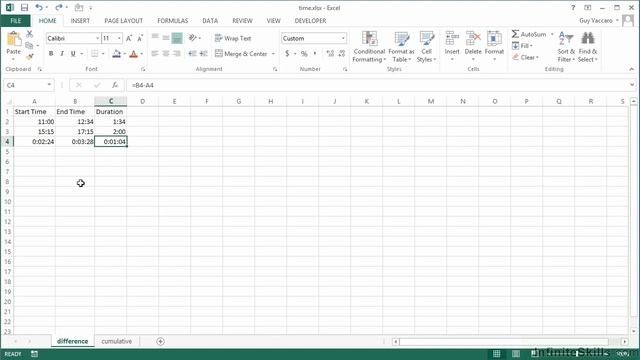This screenshot has width=640, height=360.
Task: Open the FILE tab
Action: pos(16,20)
